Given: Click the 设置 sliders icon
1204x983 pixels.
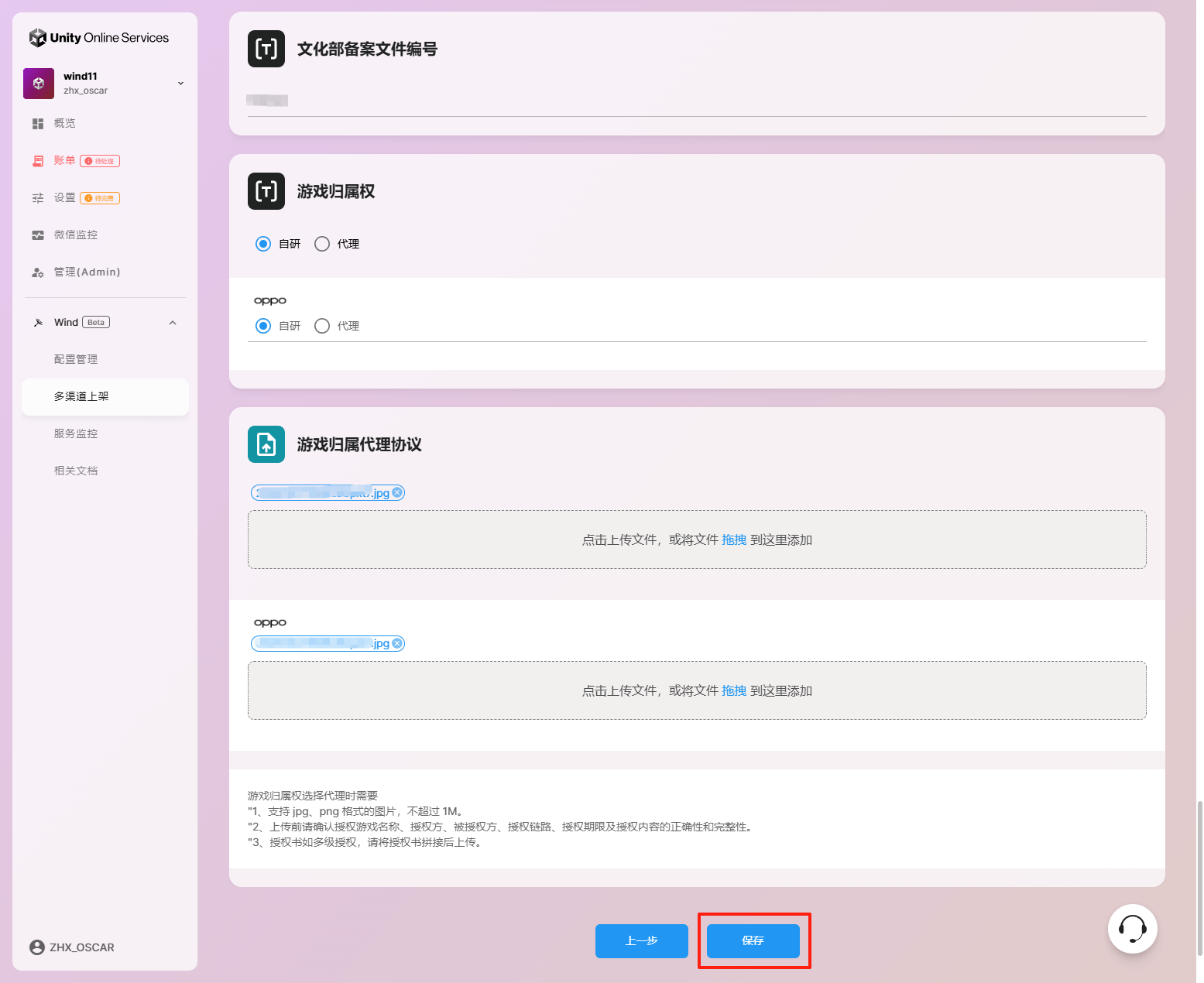Looking at the screenshot, I should pyautogui.click(x=38, y=198).
